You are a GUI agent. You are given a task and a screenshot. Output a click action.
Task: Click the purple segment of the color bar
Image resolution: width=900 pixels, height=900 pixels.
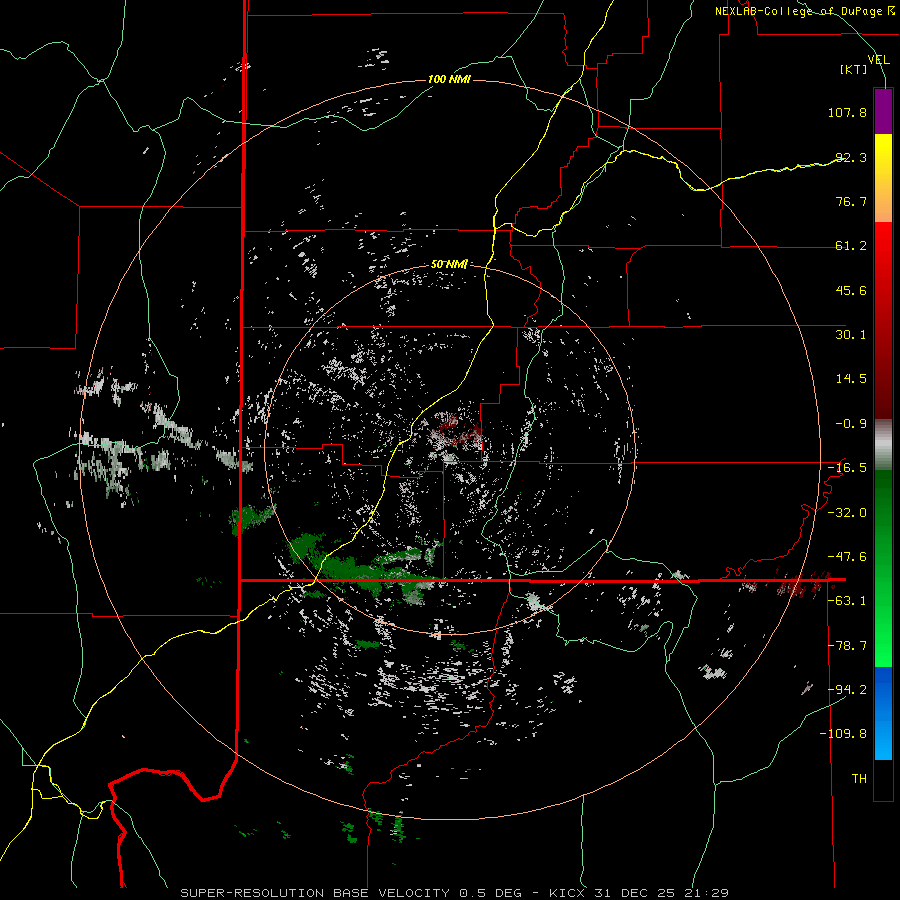[883, 111]
